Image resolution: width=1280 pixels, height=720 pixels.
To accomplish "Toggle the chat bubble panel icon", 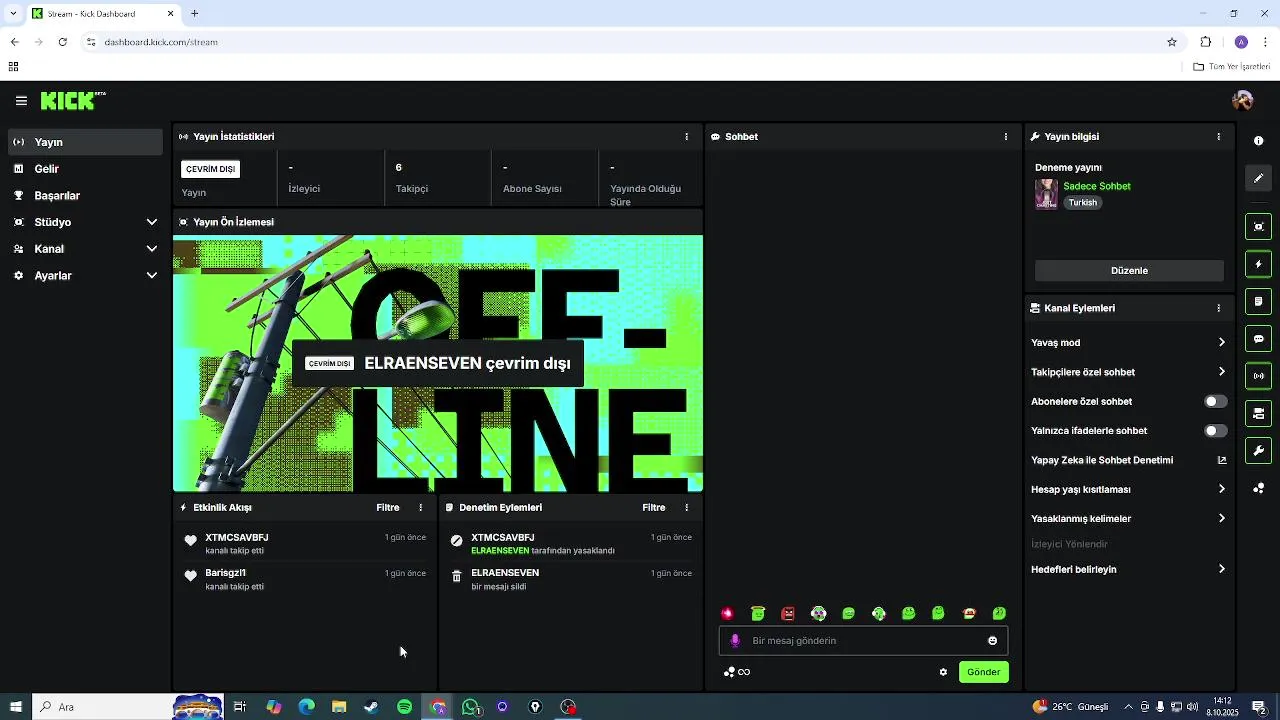I will coord(1259,339).
